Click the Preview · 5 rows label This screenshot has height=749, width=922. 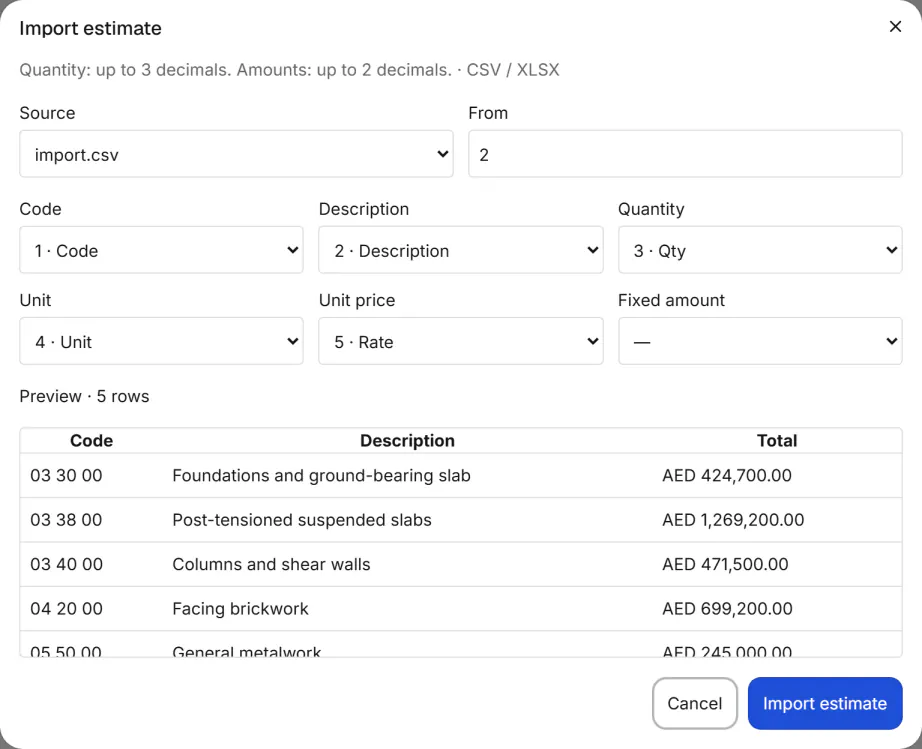click(84, 396)
